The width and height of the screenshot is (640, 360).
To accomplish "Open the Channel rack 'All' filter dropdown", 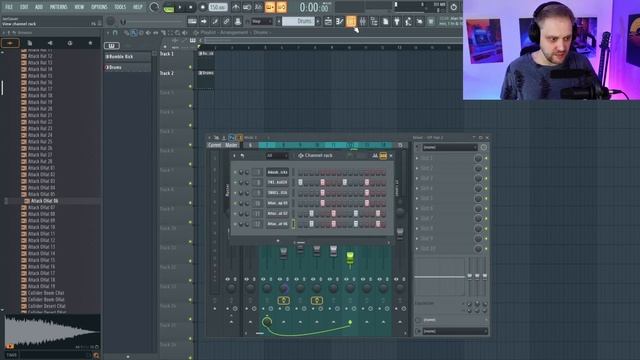I will 276,156.
